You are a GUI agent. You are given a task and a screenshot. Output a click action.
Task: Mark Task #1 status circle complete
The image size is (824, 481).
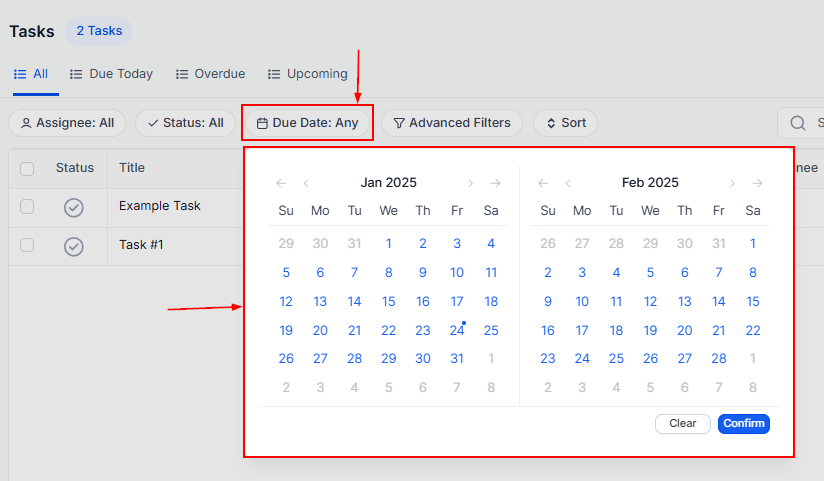(x=74, y=246)
